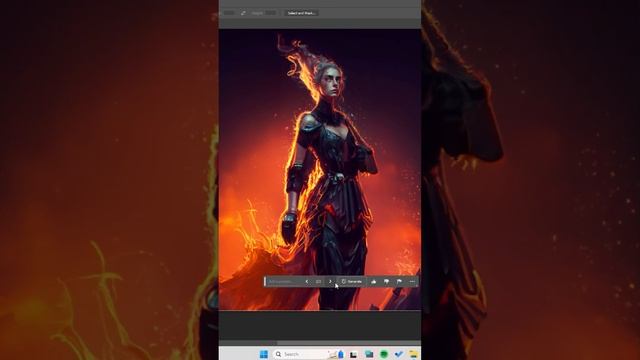The image size is (640, 360).
Task: Open the blue checkmark taskbar app
Action: coord(399,354)
